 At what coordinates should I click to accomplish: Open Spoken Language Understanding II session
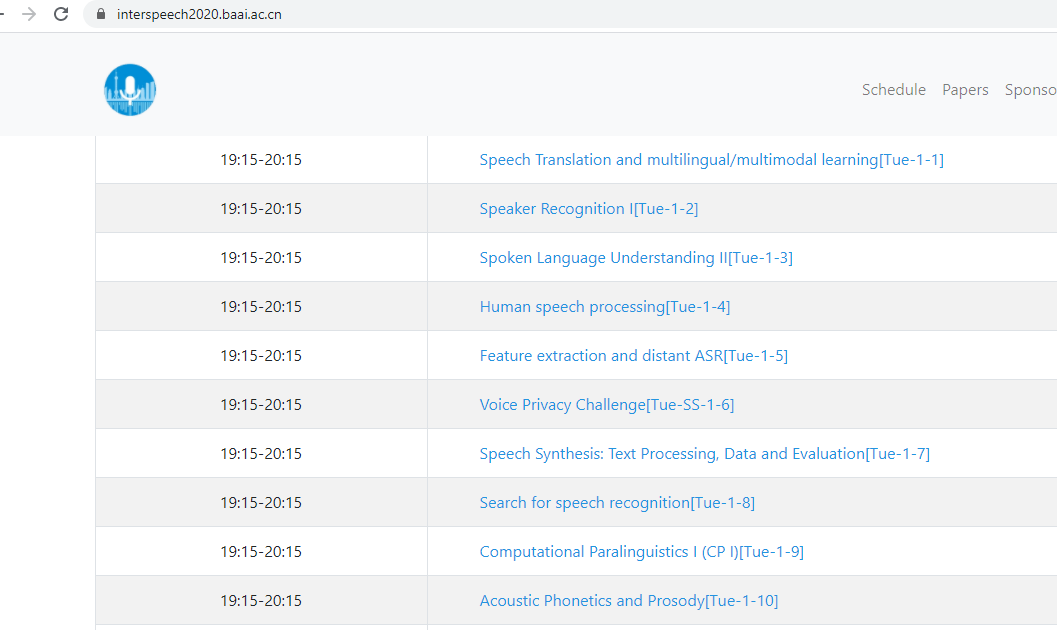(636, 257)
